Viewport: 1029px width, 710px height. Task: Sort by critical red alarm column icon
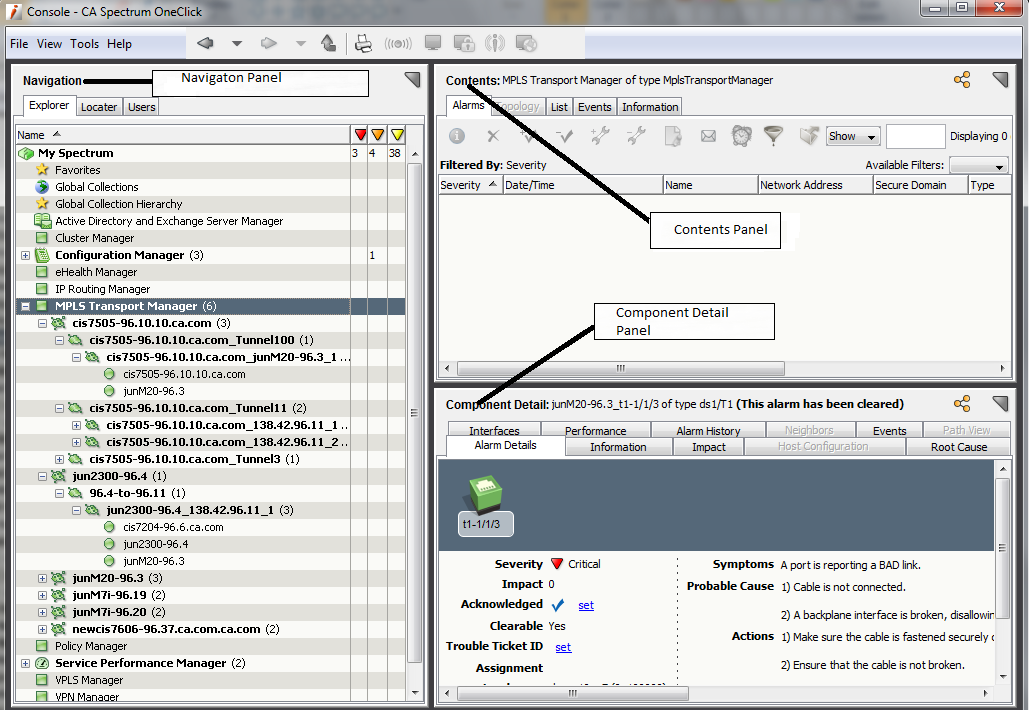[360, 135]
